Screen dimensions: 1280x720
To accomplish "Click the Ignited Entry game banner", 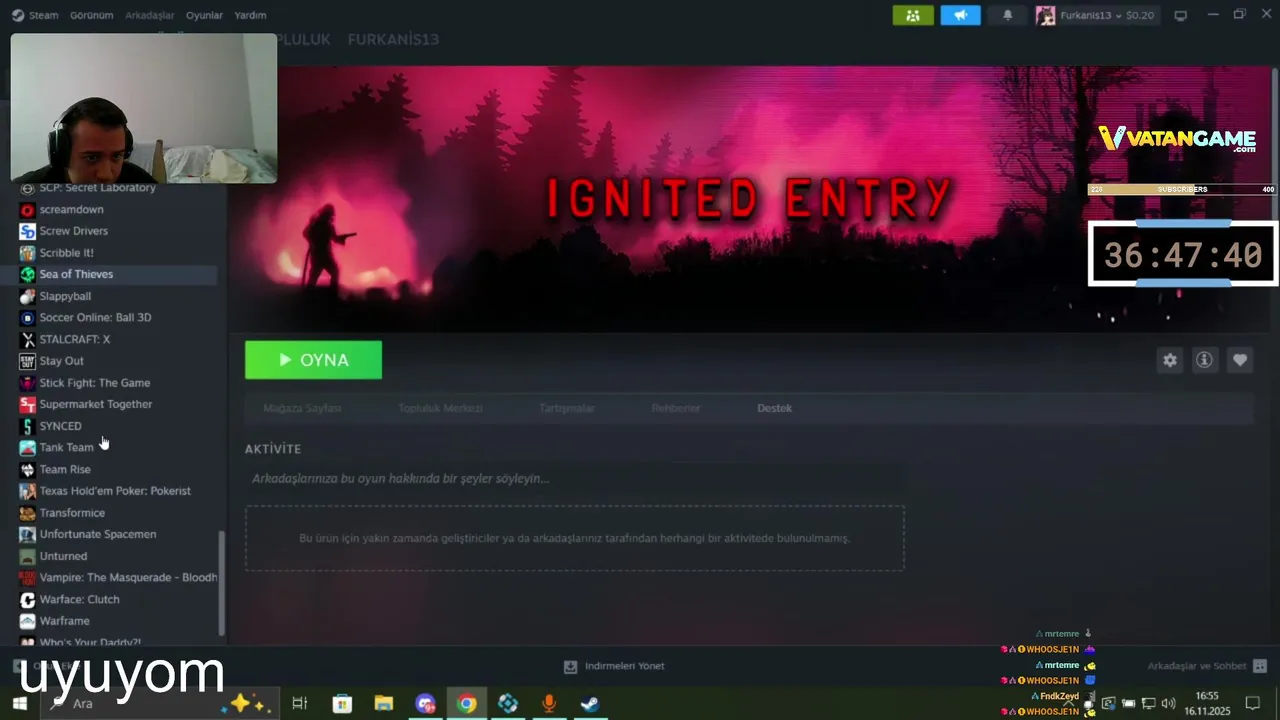I will (x=750, y=198).
